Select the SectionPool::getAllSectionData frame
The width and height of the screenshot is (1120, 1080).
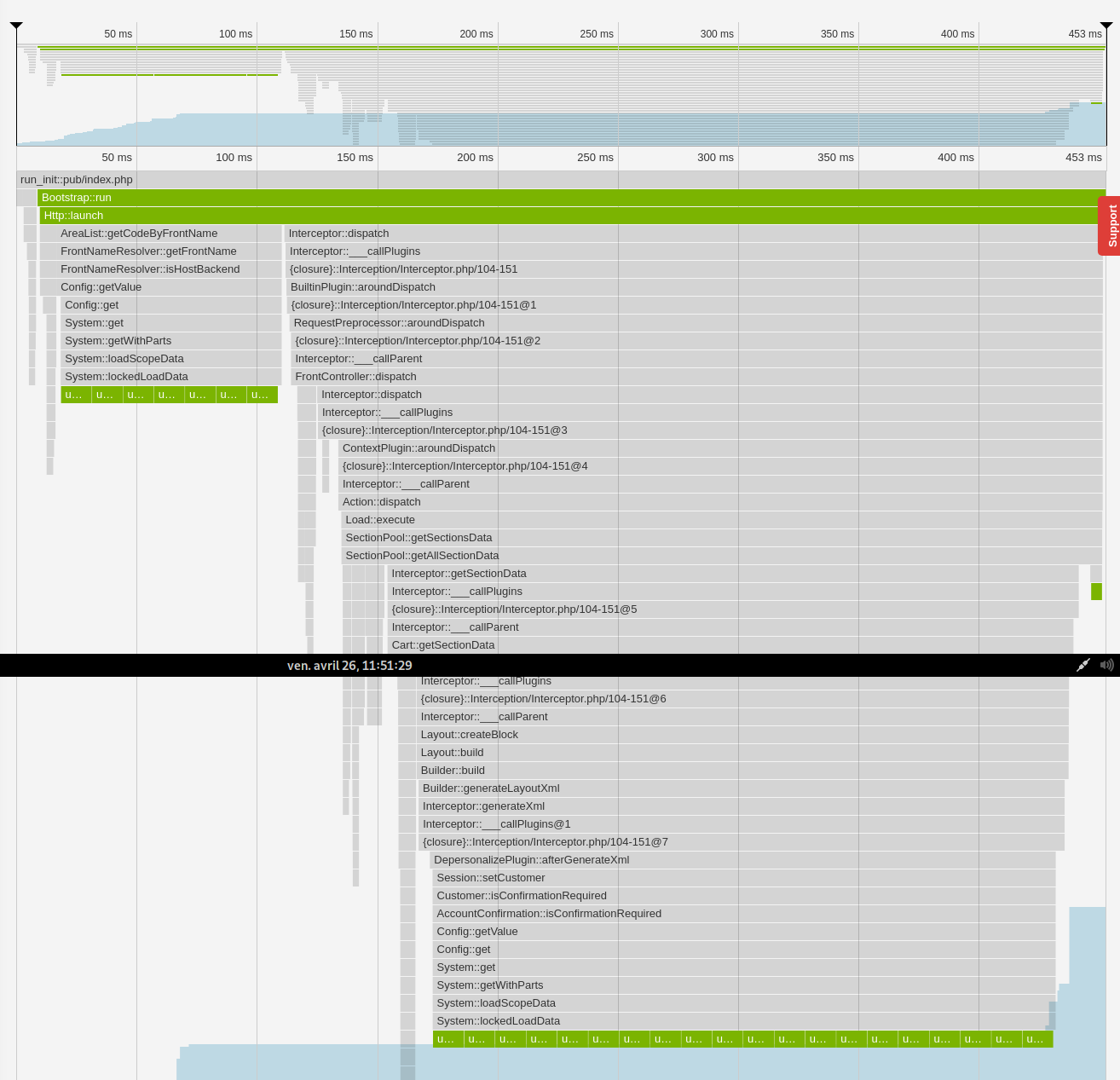(x=422, y=555)
